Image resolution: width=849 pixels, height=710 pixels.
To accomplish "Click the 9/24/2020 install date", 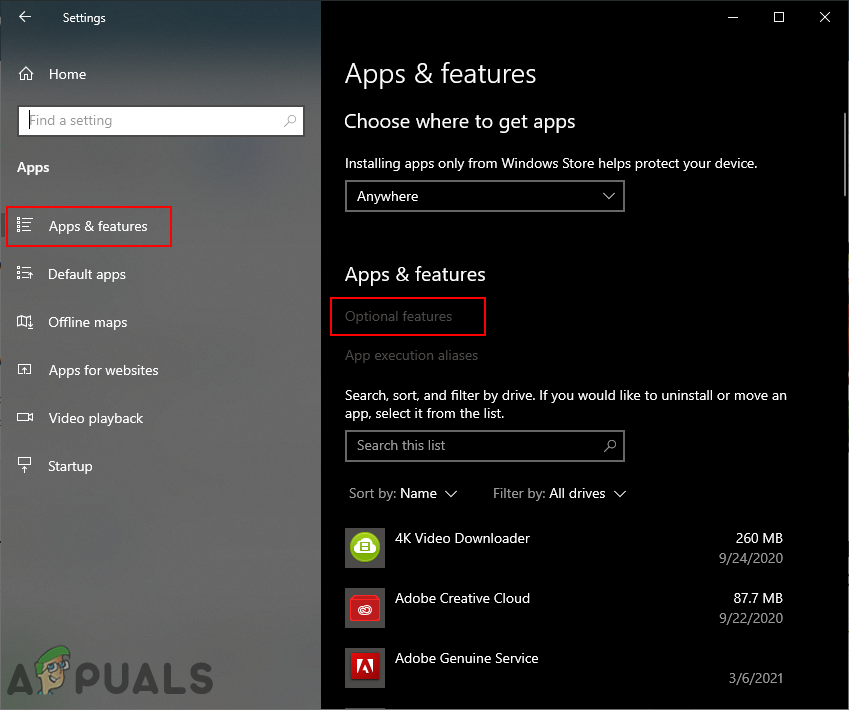I will click(x=751, y=558).
